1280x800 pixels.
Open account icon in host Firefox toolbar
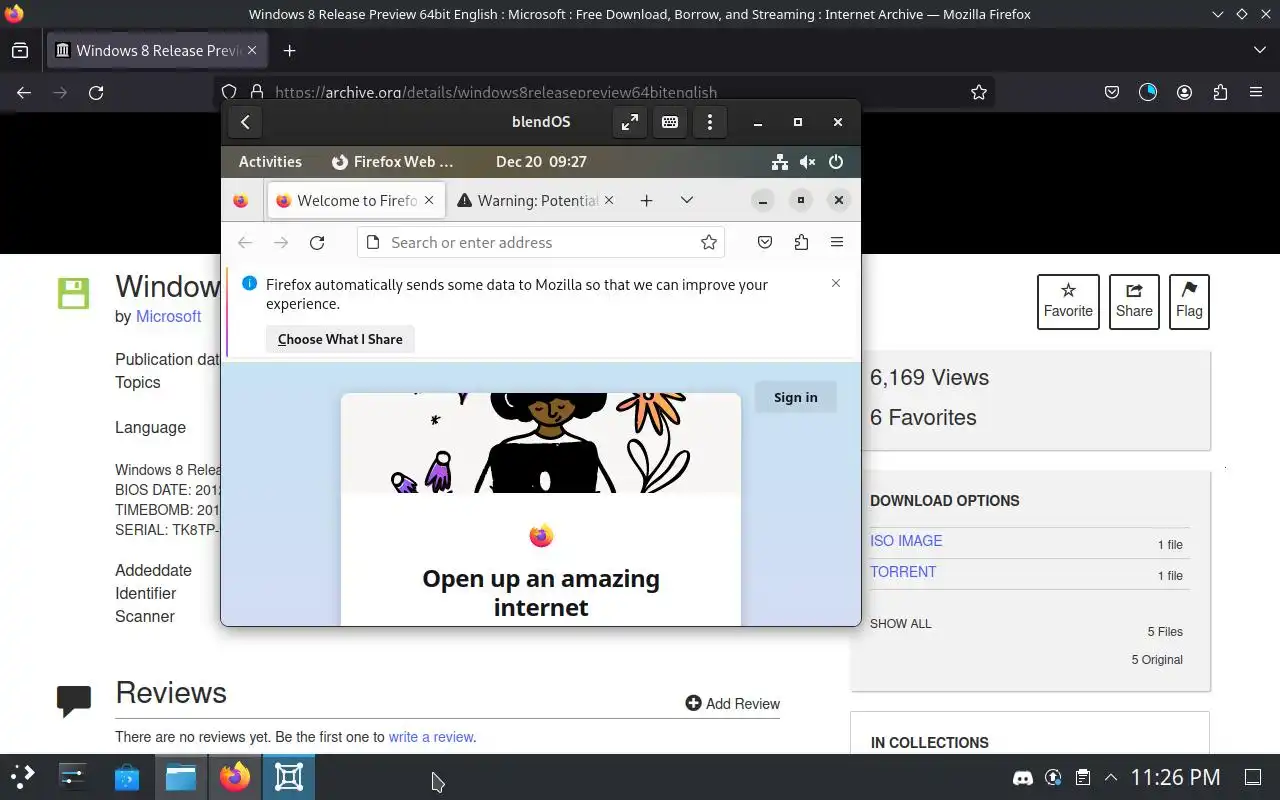[x=1184, y=92]
